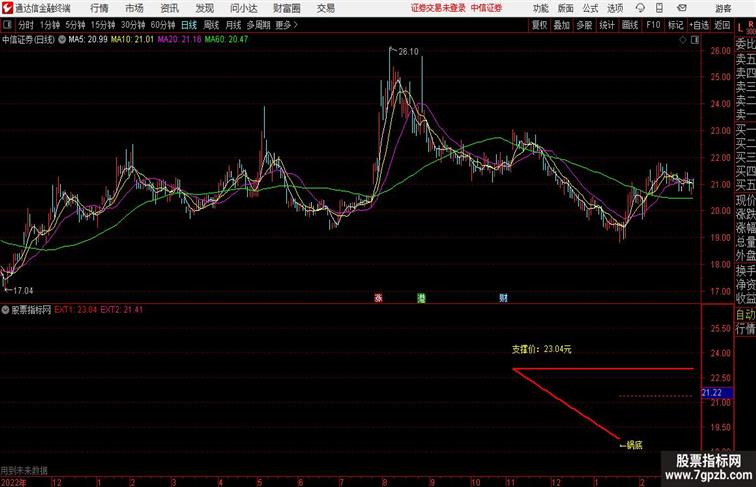Viewport: 756px width, 487px height.
Task: Click the 2022年 date axis label
Action: pos(14,482)
